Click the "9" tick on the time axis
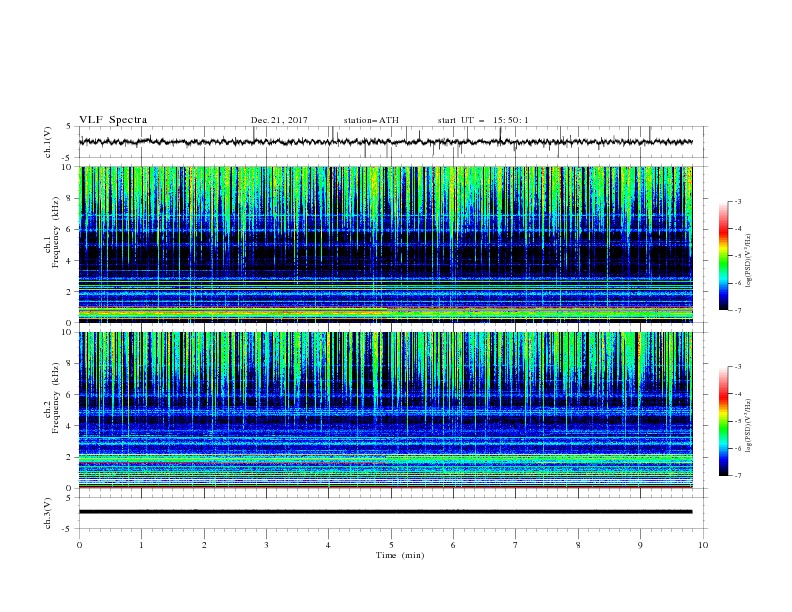The image size is (792, 612). pos(640,545)
